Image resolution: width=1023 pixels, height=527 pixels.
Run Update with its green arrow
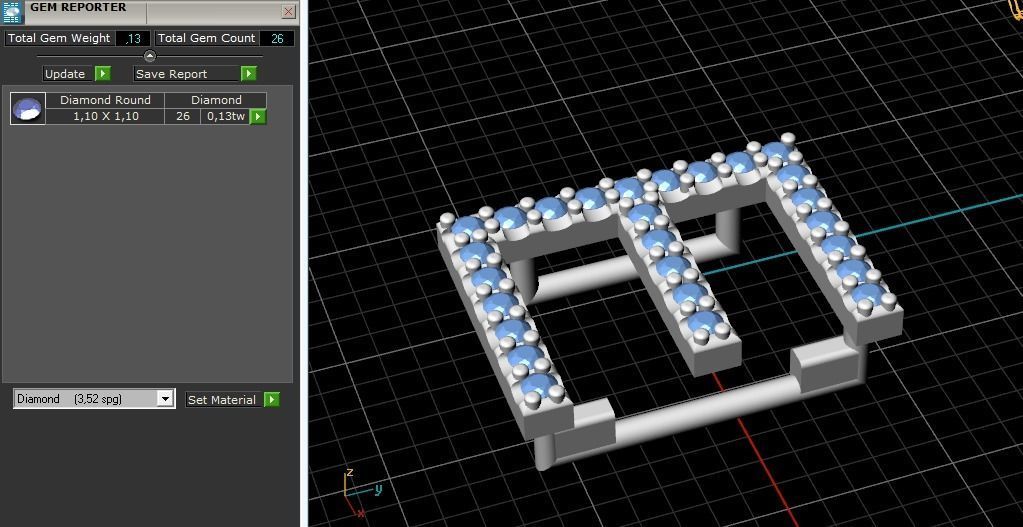102,74
